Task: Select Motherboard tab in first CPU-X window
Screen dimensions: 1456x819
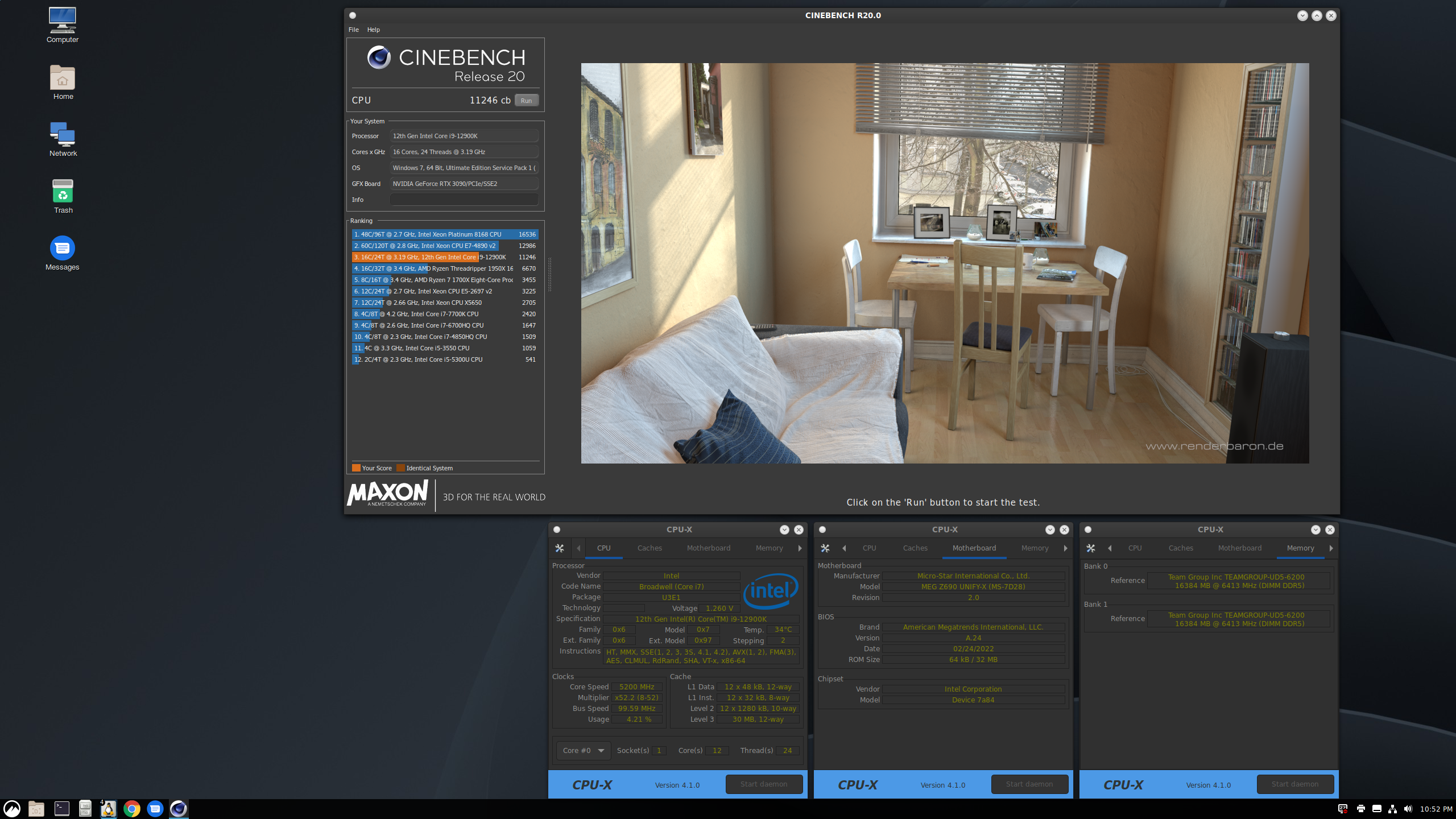Action: click(x=709, y=548)
